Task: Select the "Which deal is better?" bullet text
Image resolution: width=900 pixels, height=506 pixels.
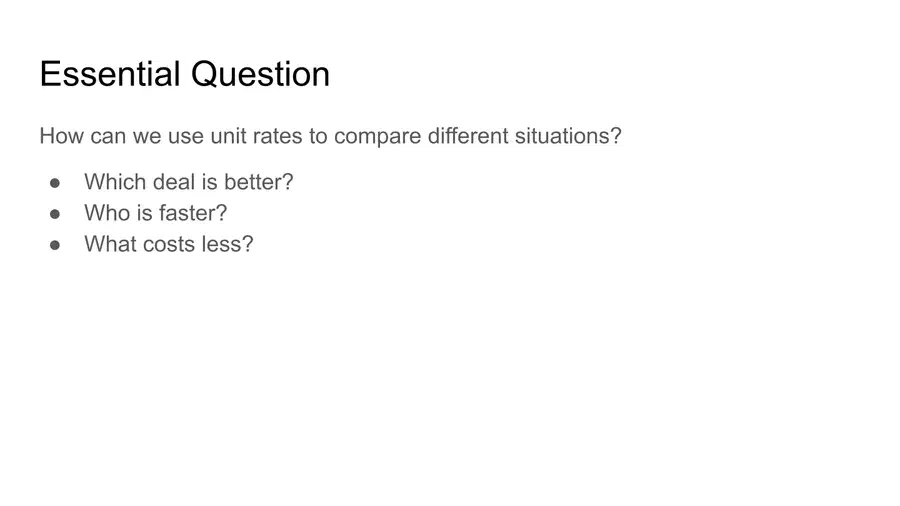Action: tap(189, 182)
